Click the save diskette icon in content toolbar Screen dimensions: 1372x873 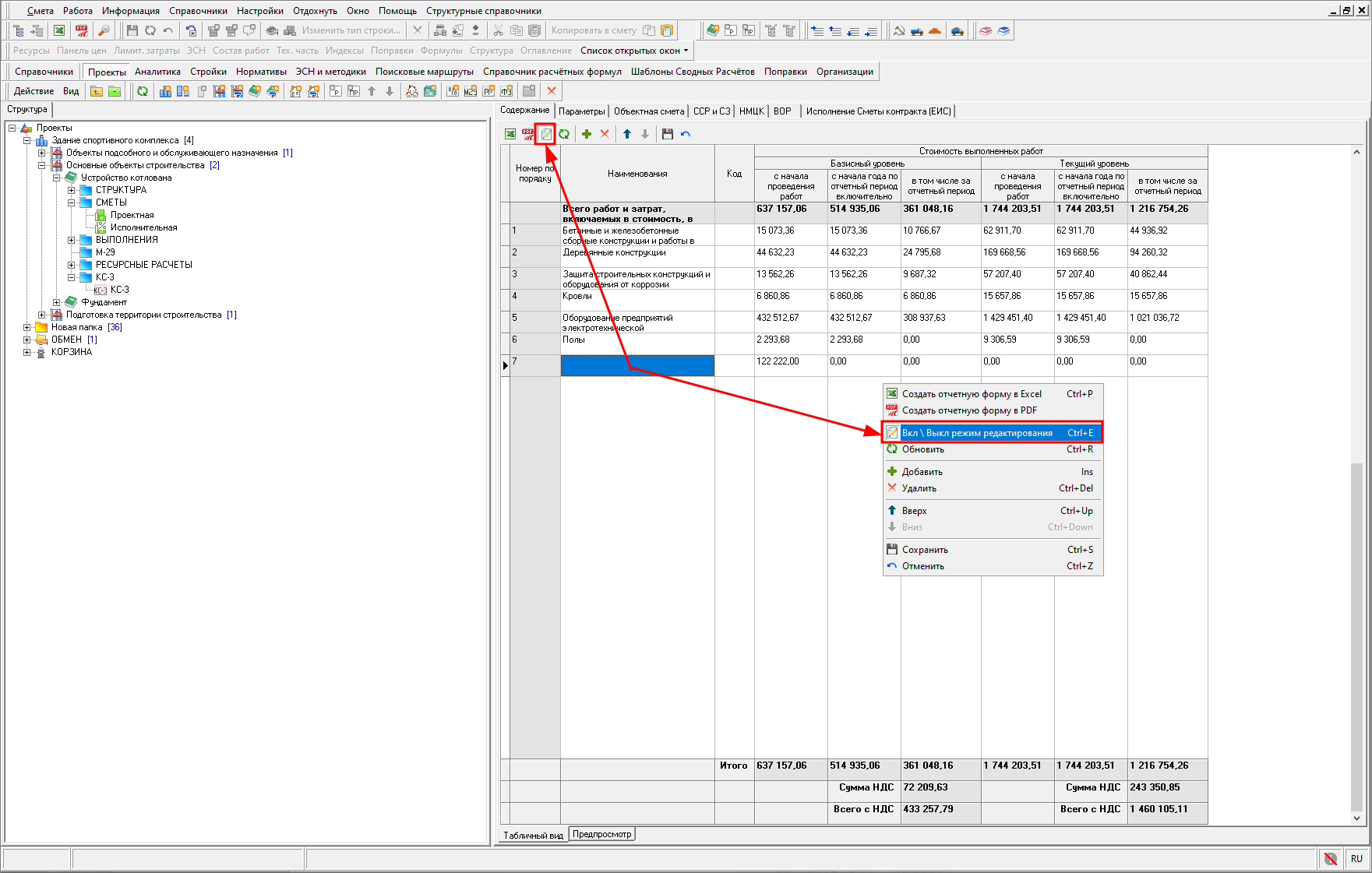(668, 134)
